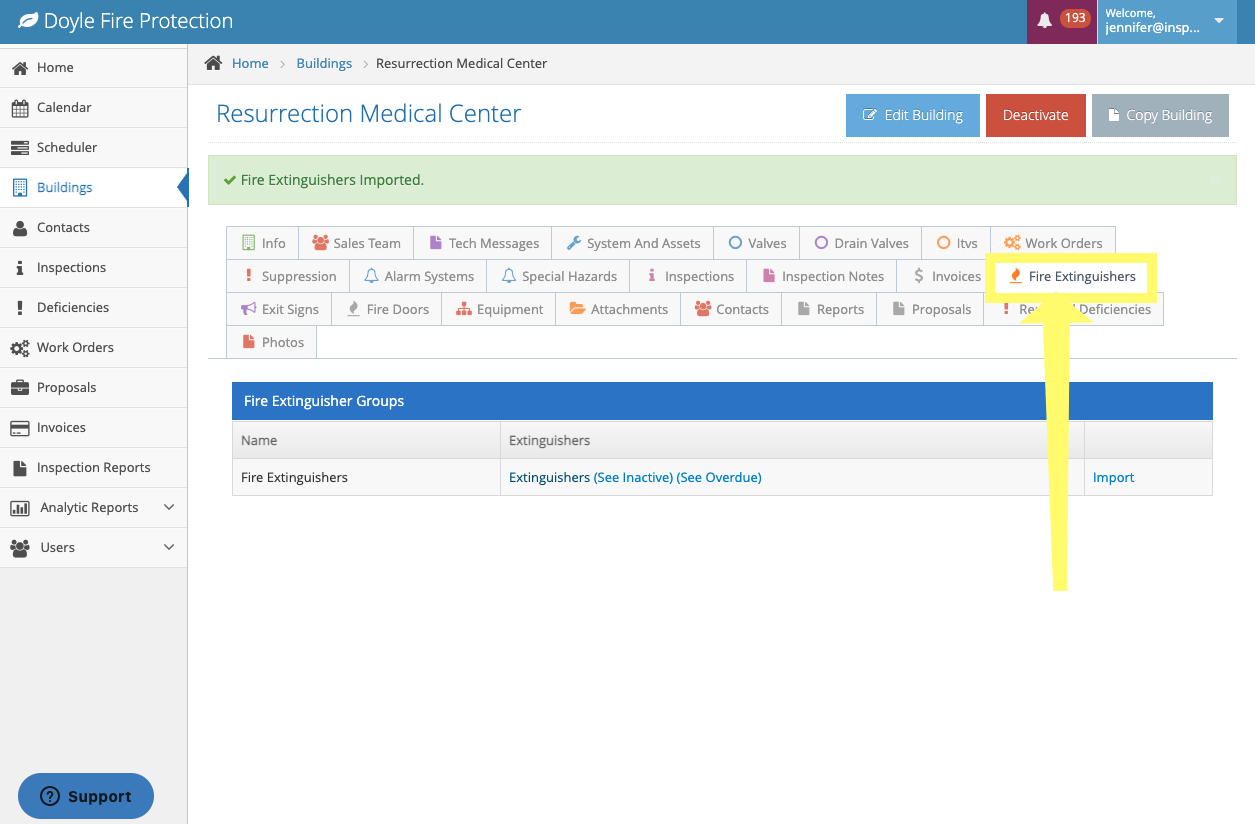Screen dimensions: 1255x824
Task: Select the Special Hazards tab
Action: click(x=559, y=276)
